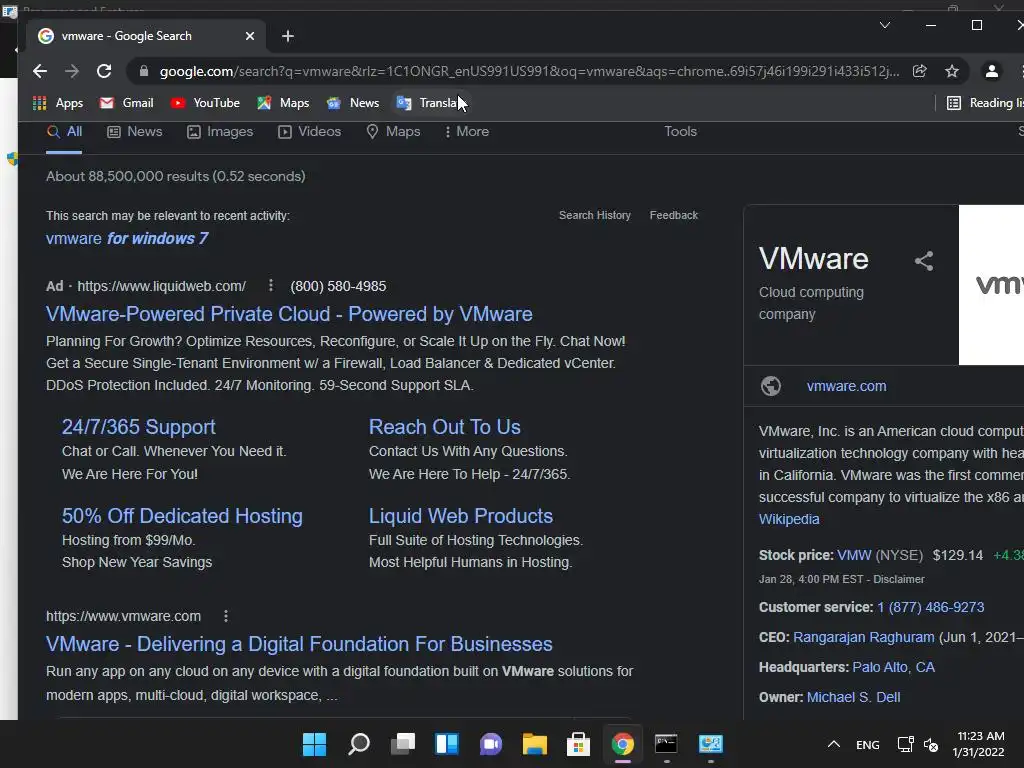The height and width of the screenshot is (768, 1024).
Task: Open the Search History link
Action: (595, 216)
